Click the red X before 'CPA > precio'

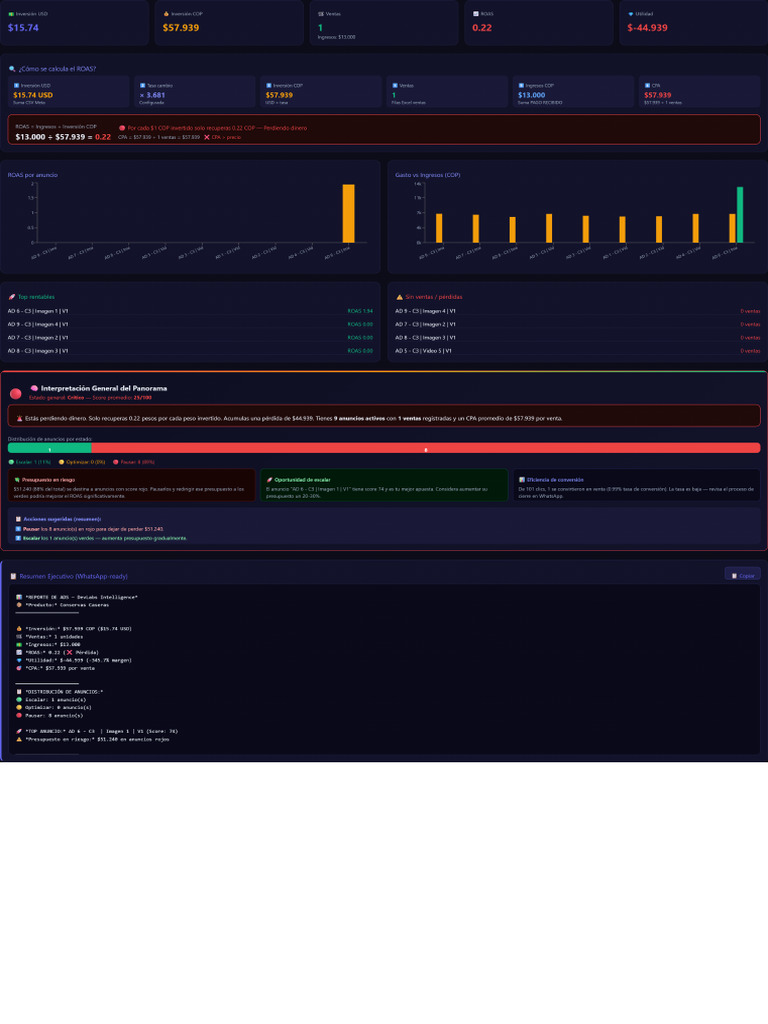click(x=206, y=137)
